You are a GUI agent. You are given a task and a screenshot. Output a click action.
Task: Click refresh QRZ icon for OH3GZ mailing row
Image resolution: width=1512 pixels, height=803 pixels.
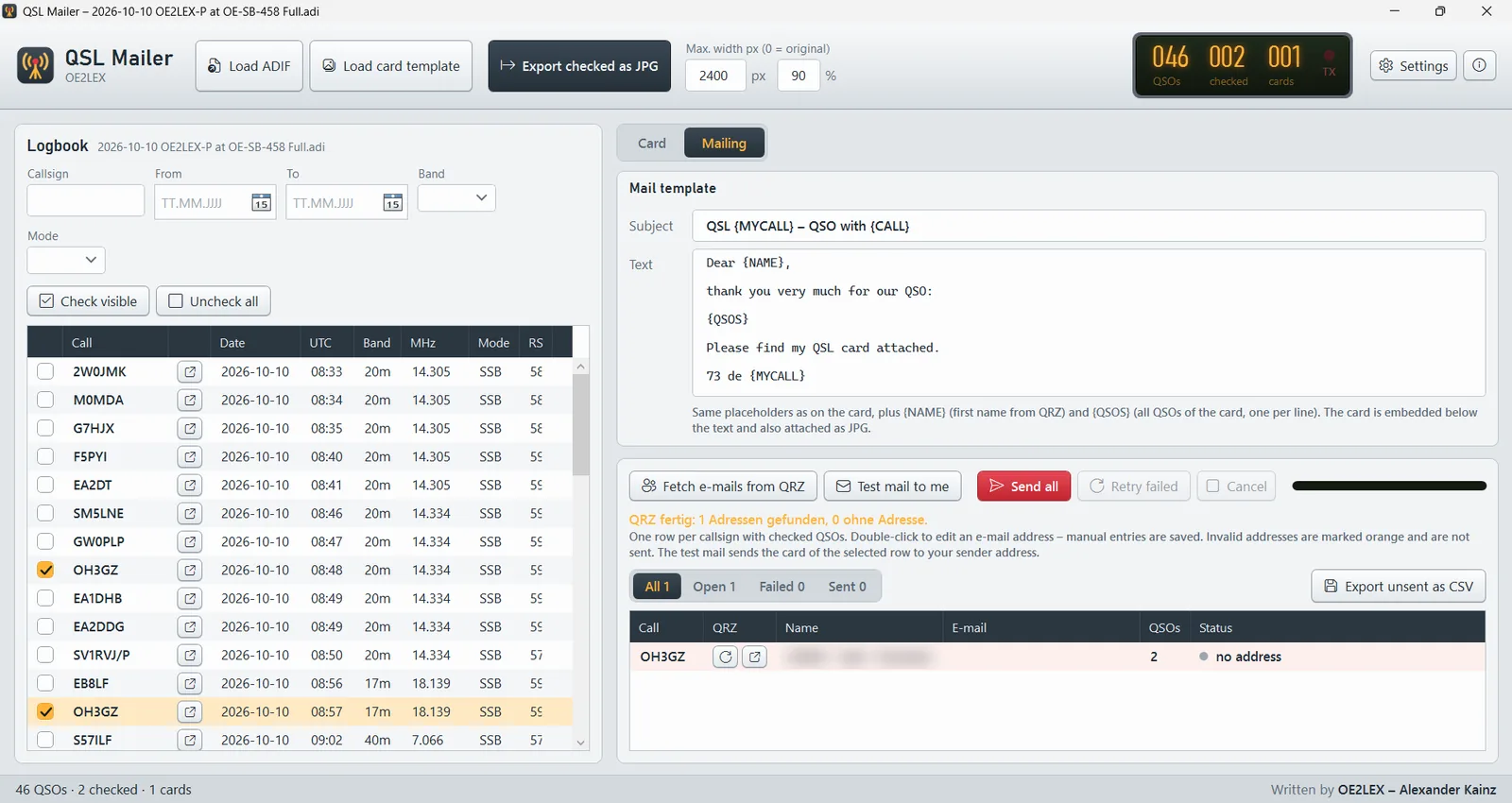pyautogui.click(x=725, y=657)
